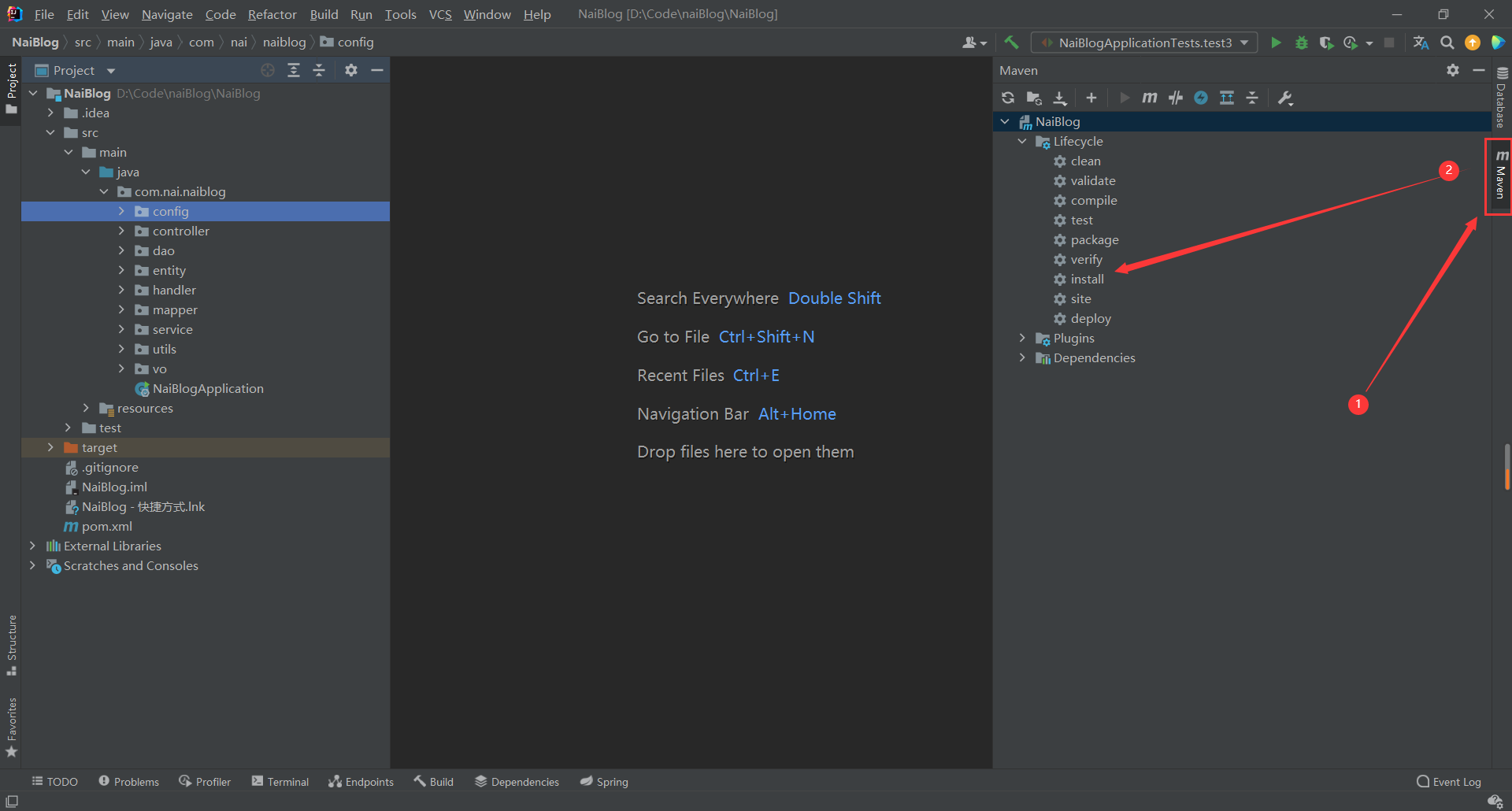Click the Reload All Maven Projects icon

click(1008, 98)
